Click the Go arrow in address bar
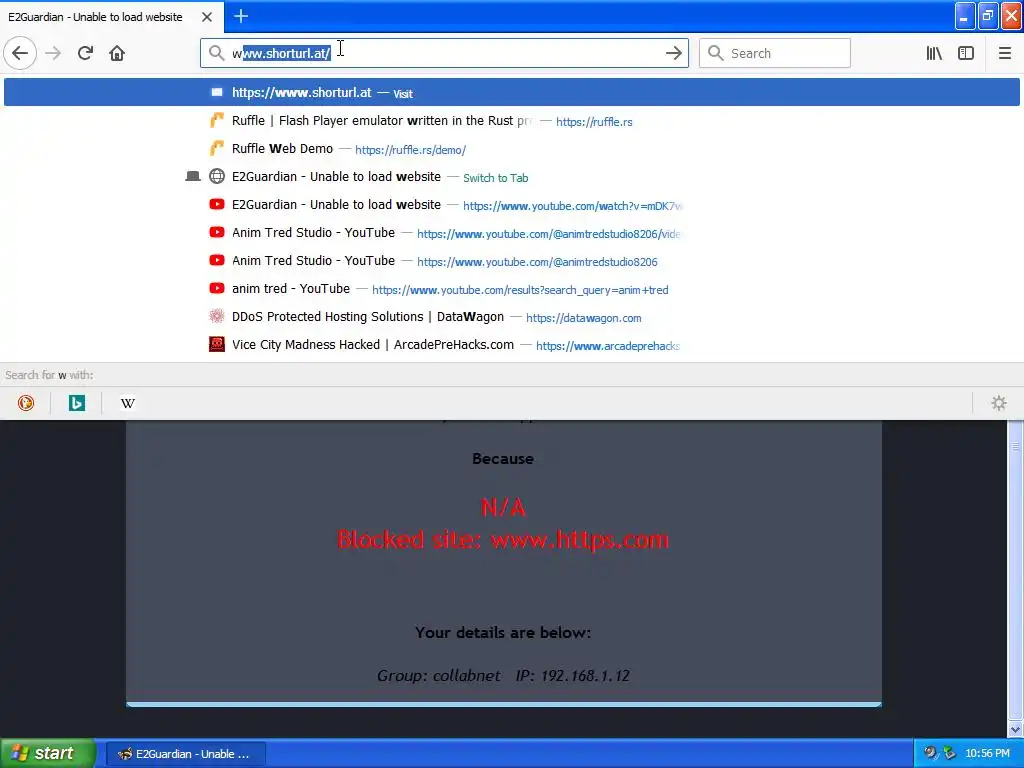Image resolution: width=1024 pixels, height=768 pixels. (x=673, y=53)
